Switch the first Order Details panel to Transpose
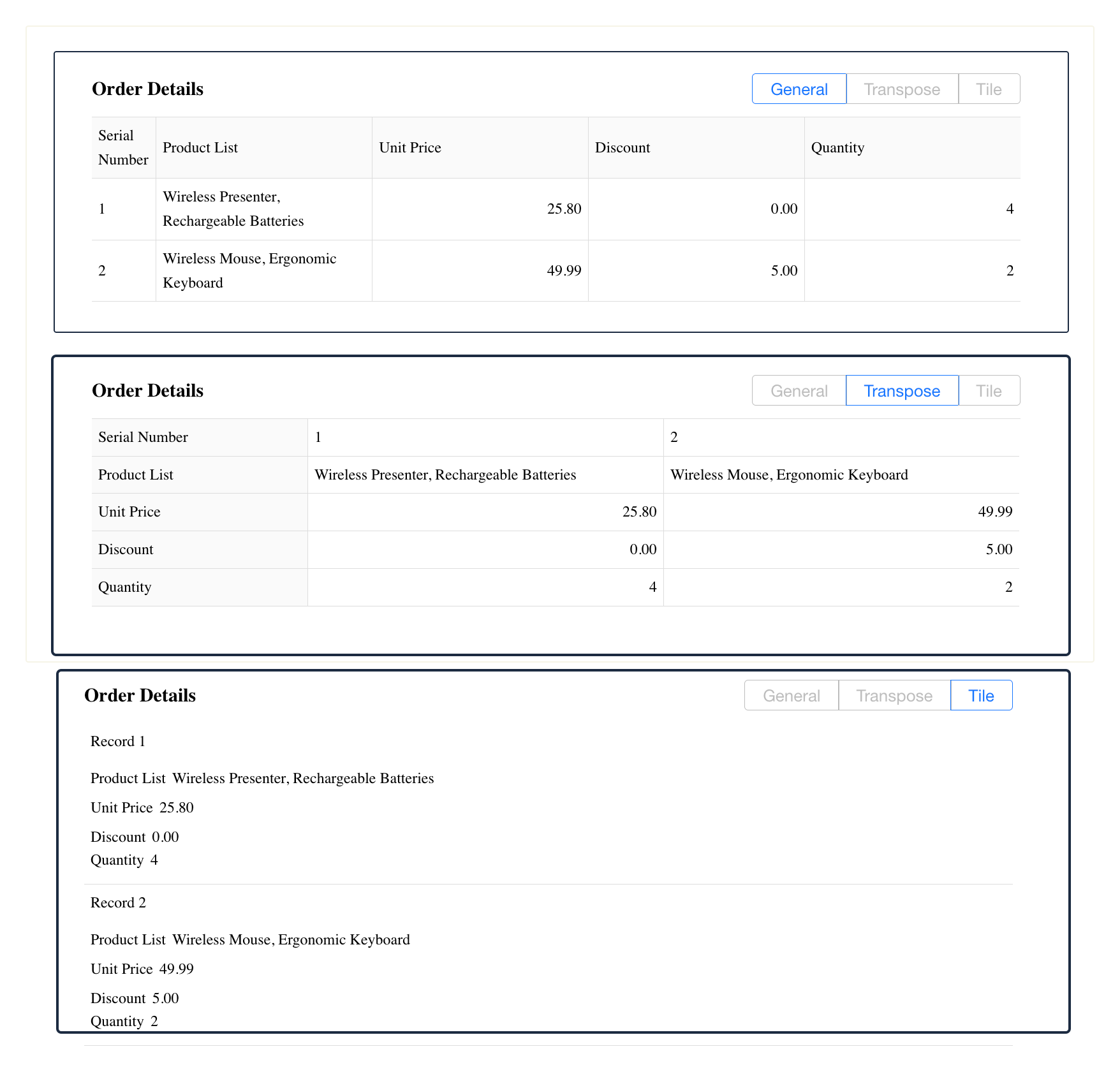1120x1072 pixels. [901, 89]
